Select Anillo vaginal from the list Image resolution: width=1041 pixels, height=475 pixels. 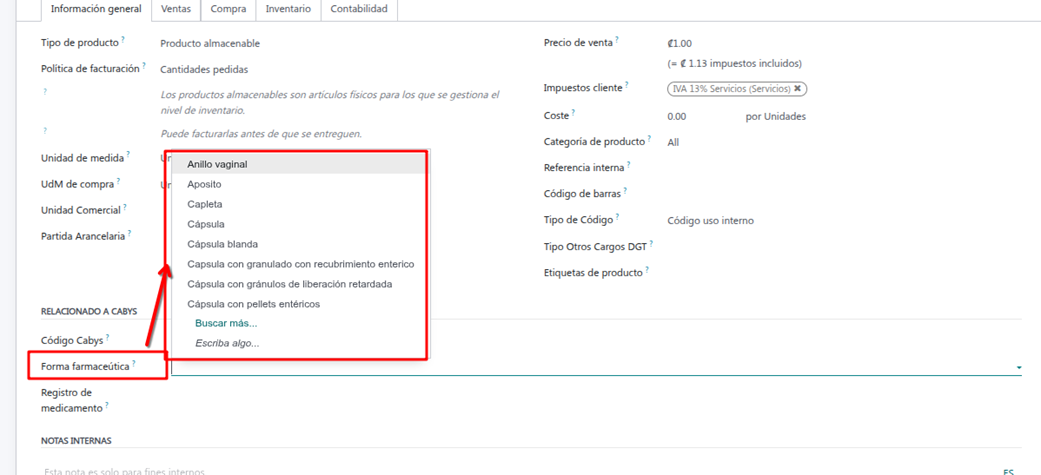[x=217, y=164]
